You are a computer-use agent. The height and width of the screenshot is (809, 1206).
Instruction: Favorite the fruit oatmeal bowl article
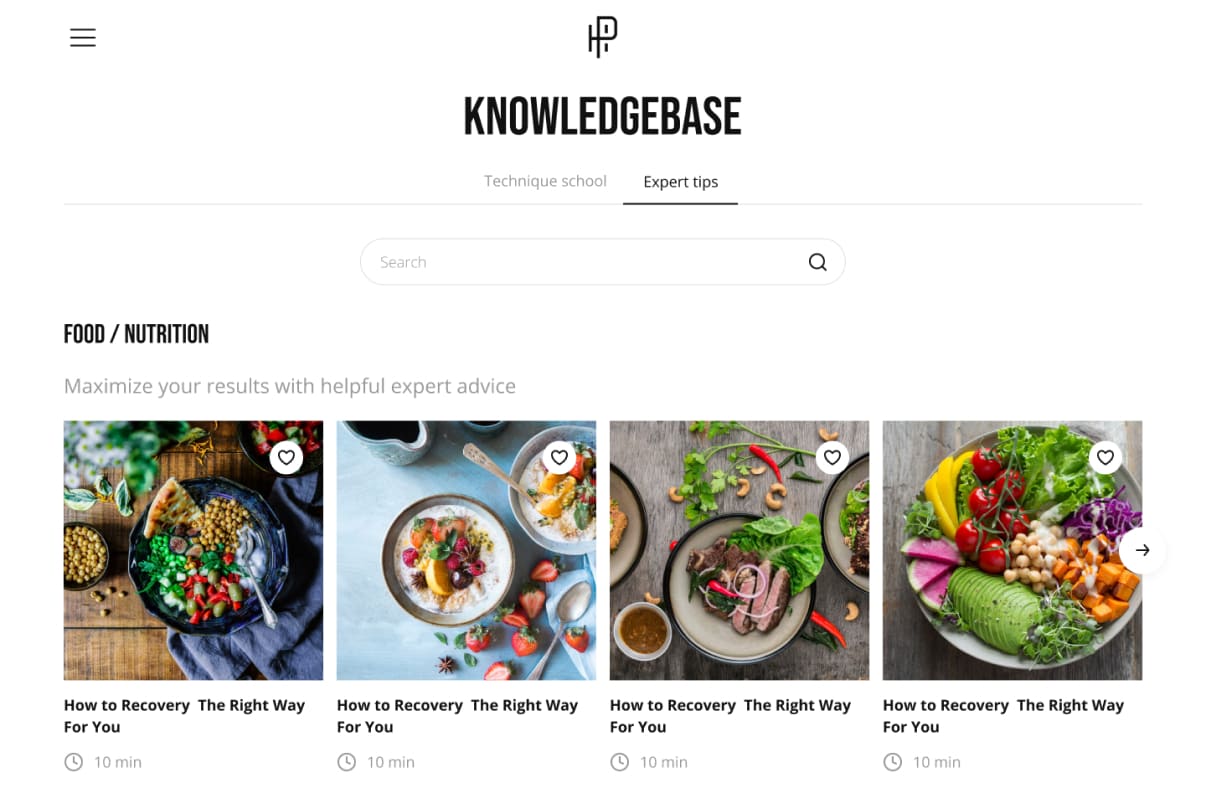(x=559, y=457)
